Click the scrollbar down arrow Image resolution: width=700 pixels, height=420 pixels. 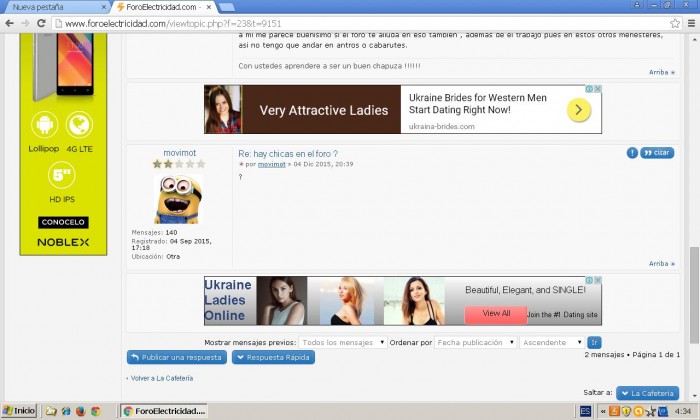[x=694, y=396]
